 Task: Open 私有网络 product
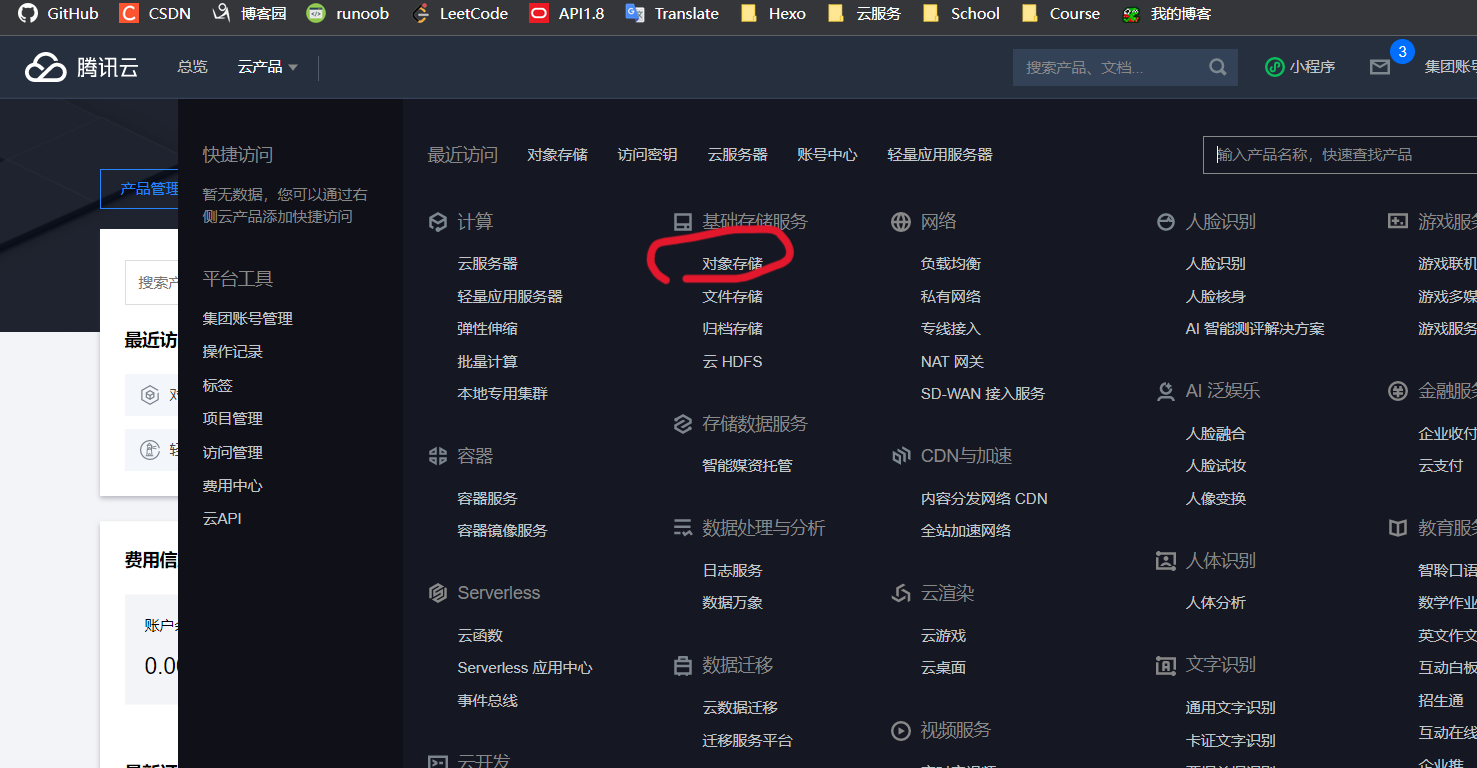(950, 297)
